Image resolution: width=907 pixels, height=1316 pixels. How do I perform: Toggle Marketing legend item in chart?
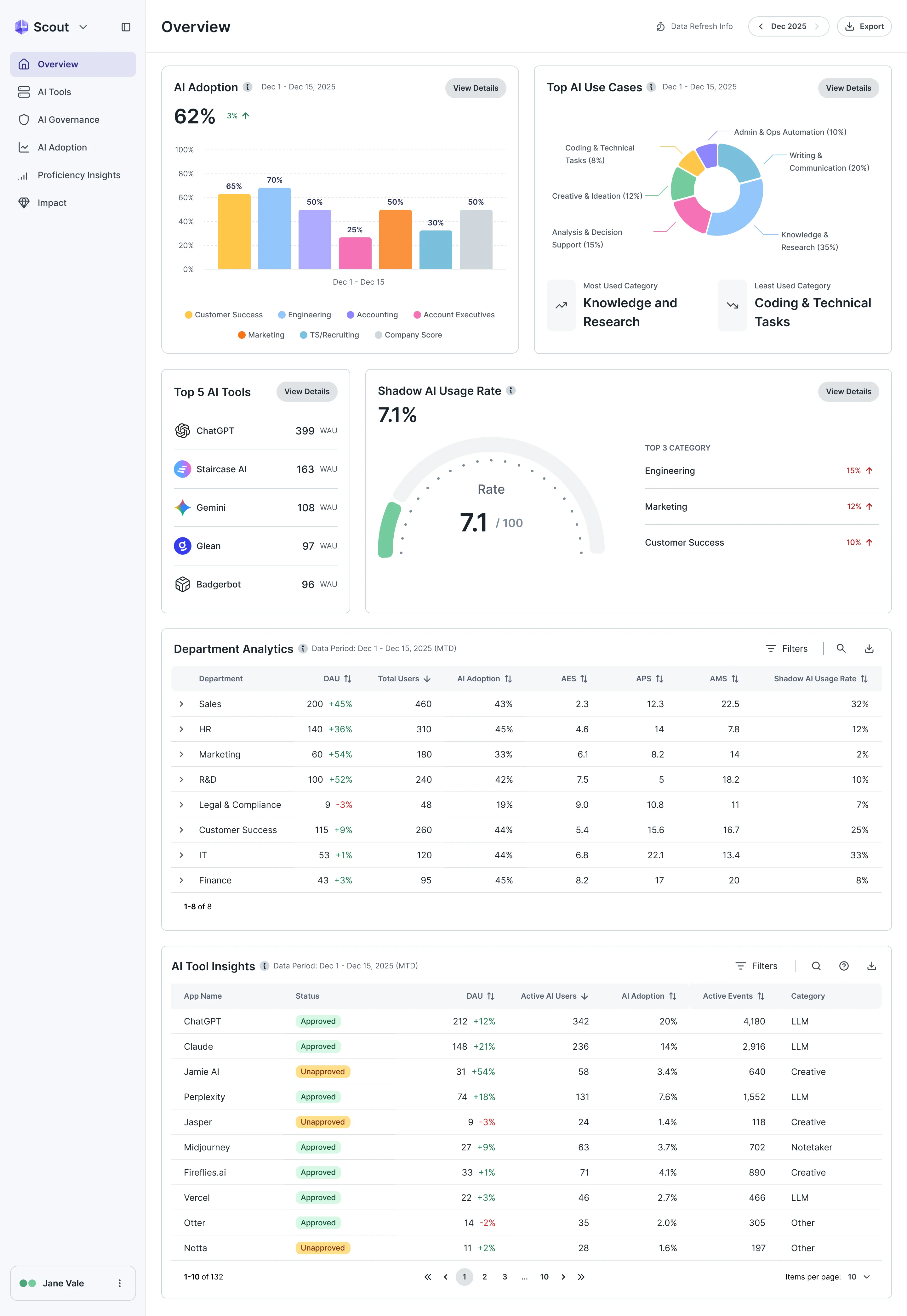click(261, 335)
